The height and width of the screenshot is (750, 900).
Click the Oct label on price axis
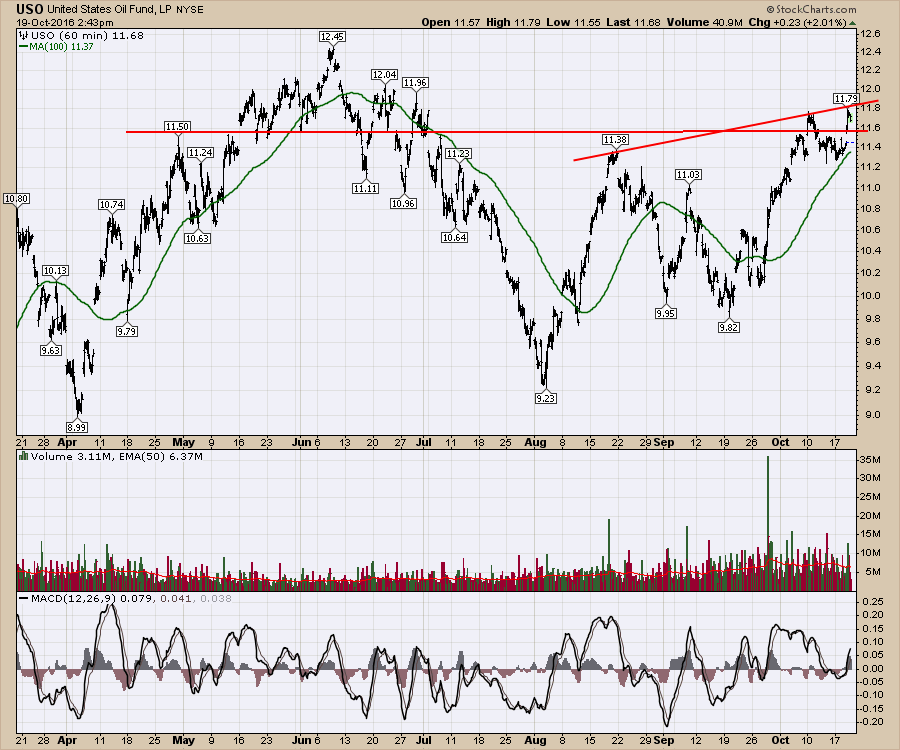pos(780,442)
